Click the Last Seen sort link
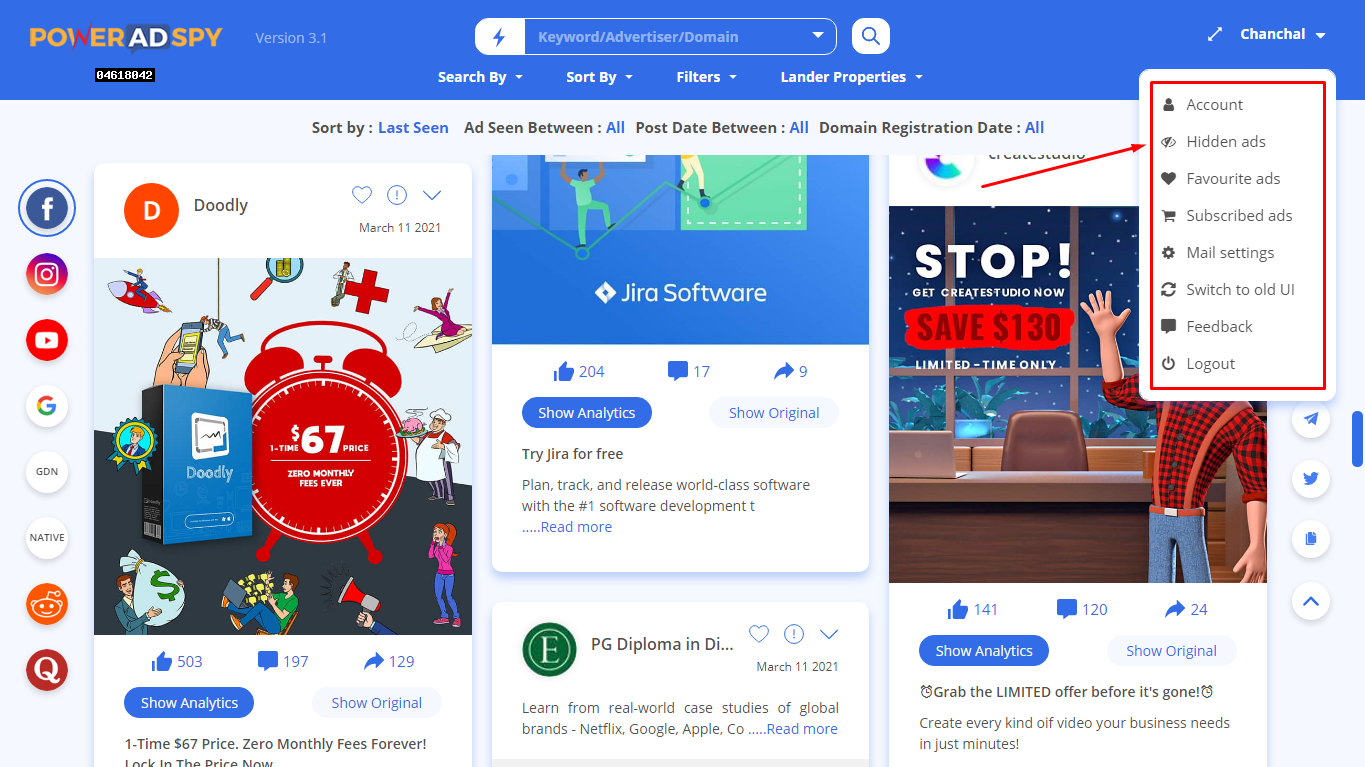 pyautogui.click(x=413, y=127)
